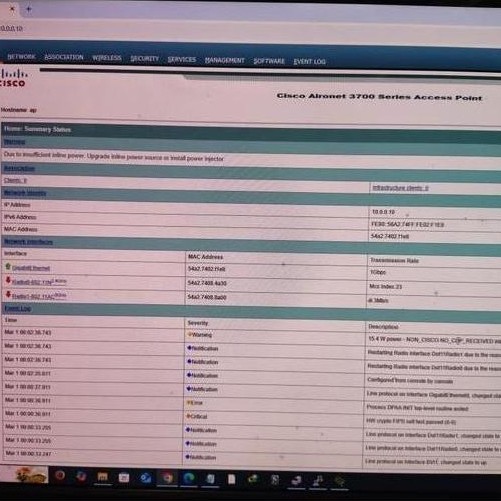This screenshot has height=501, width=501.
Task: Click the Process DFAA INIT description
Action: click(417, 408)
